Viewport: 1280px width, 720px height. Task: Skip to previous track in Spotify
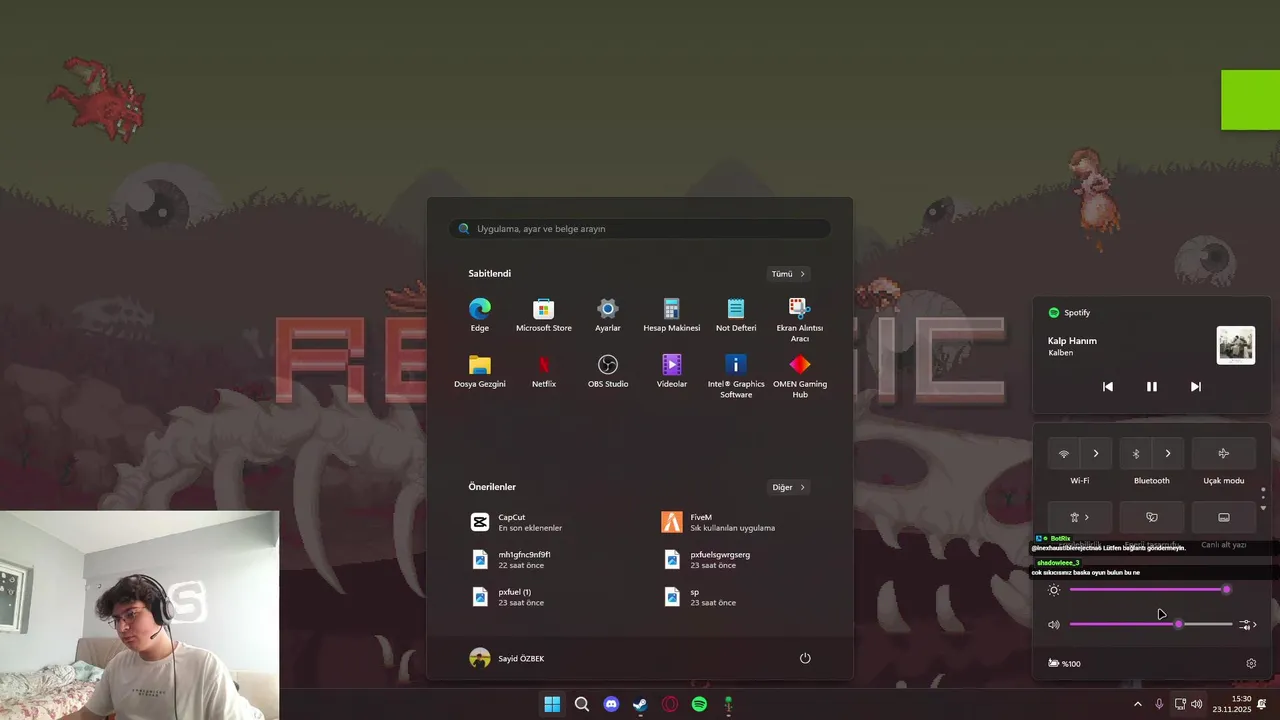tap(1108, 387)
